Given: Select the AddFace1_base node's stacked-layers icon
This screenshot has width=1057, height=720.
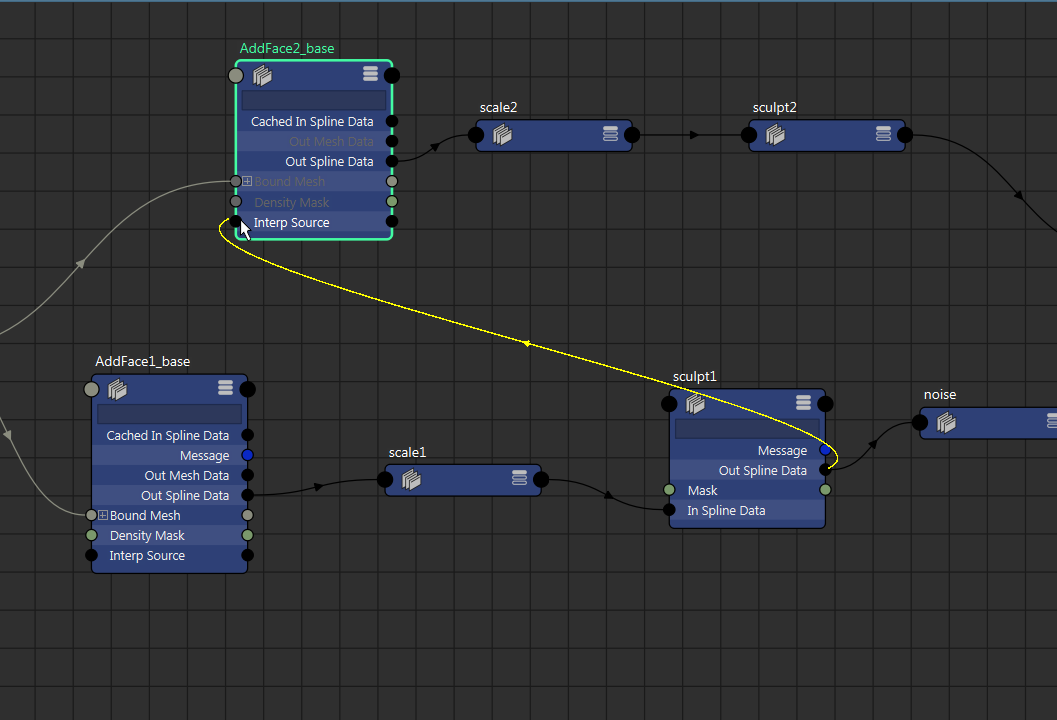Looking at the screenshot, I should coord(116,389).
